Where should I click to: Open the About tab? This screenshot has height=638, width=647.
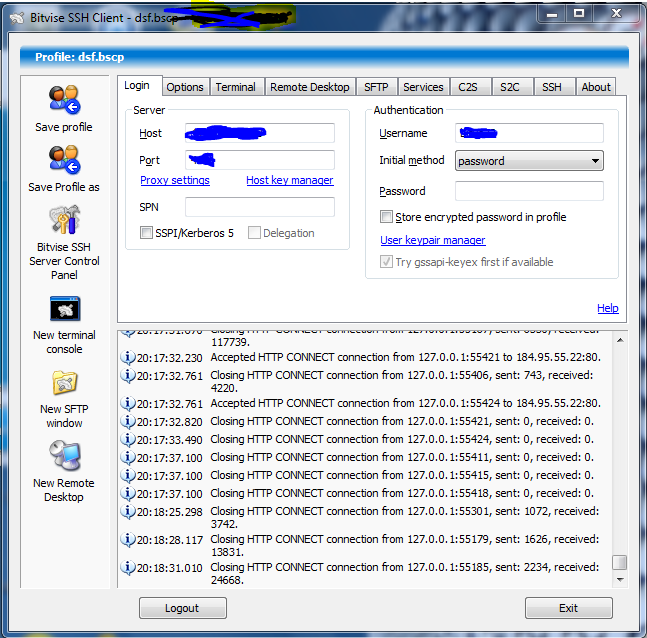pyautogui.click(x=596, y=87)
